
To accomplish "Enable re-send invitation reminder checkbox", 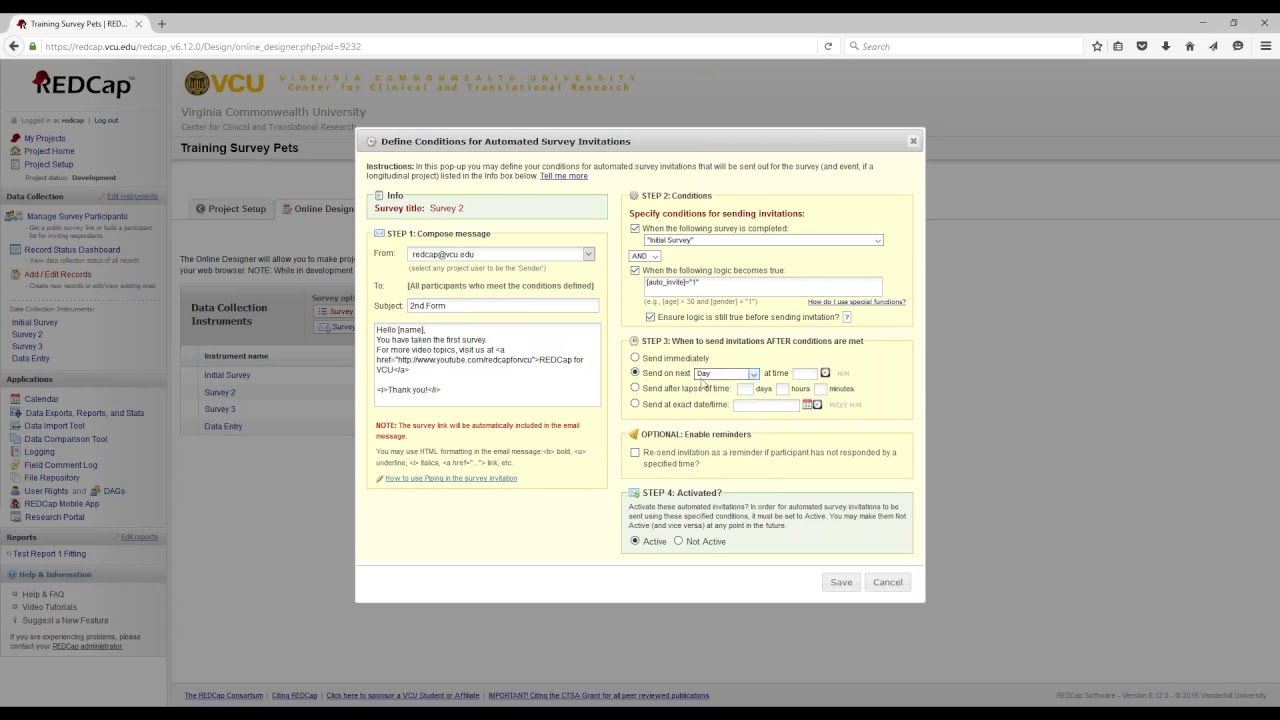I will click(635, 452).
